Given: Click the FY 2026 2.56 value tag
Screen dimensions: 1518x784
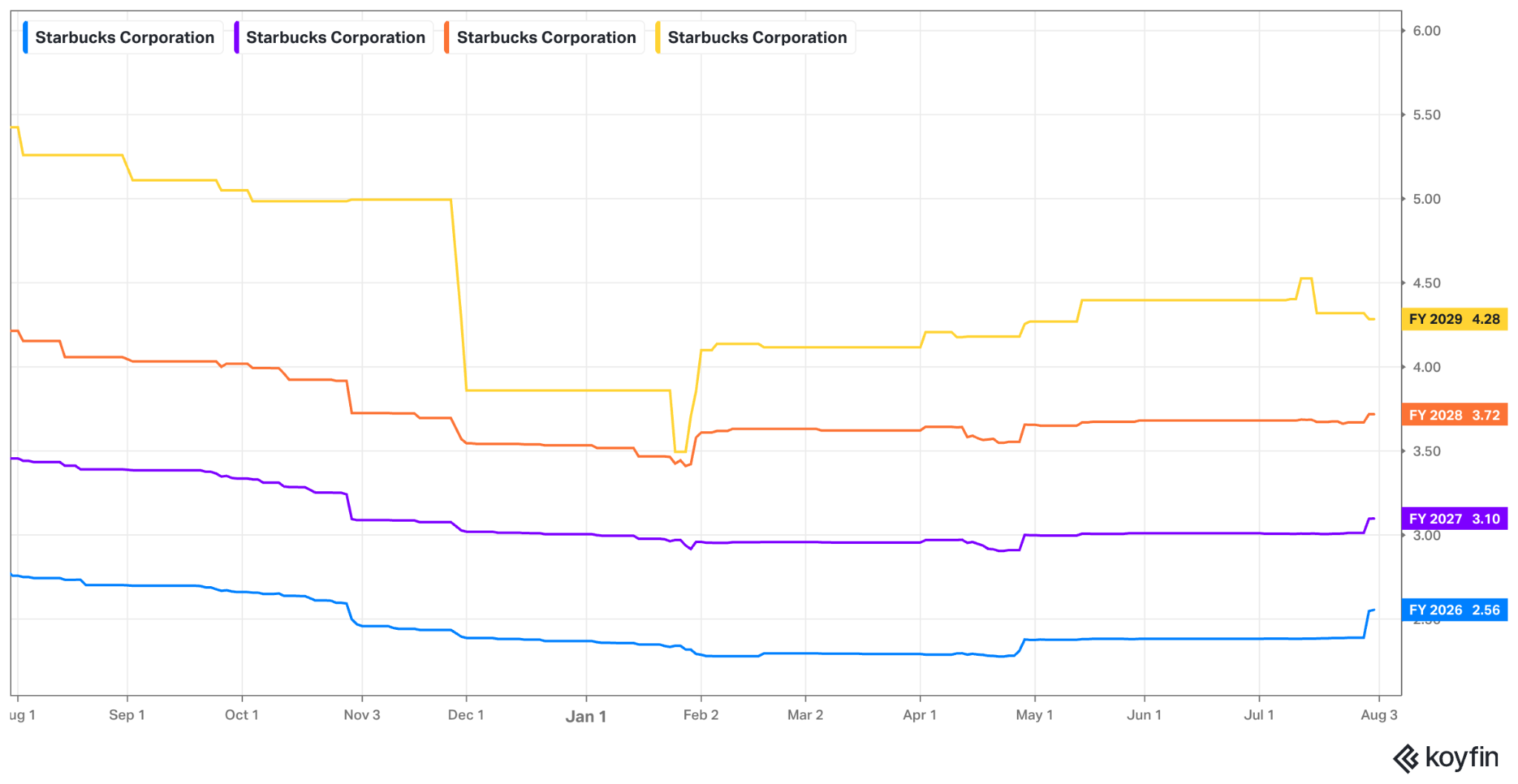Looking at the screenshot, I should [x=1454, y=610].
